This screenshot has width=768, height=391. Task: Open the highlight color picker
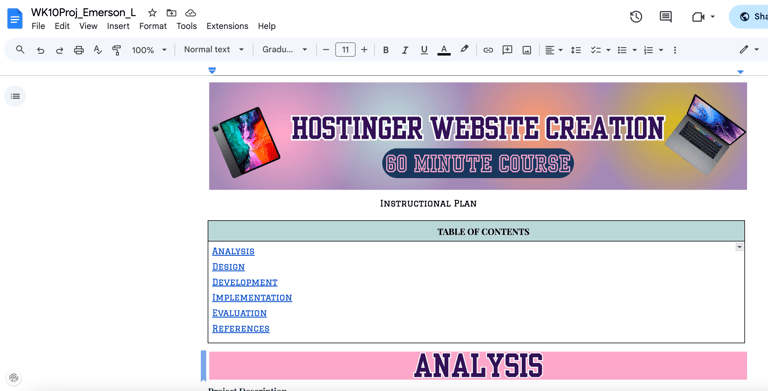(464, 49)
